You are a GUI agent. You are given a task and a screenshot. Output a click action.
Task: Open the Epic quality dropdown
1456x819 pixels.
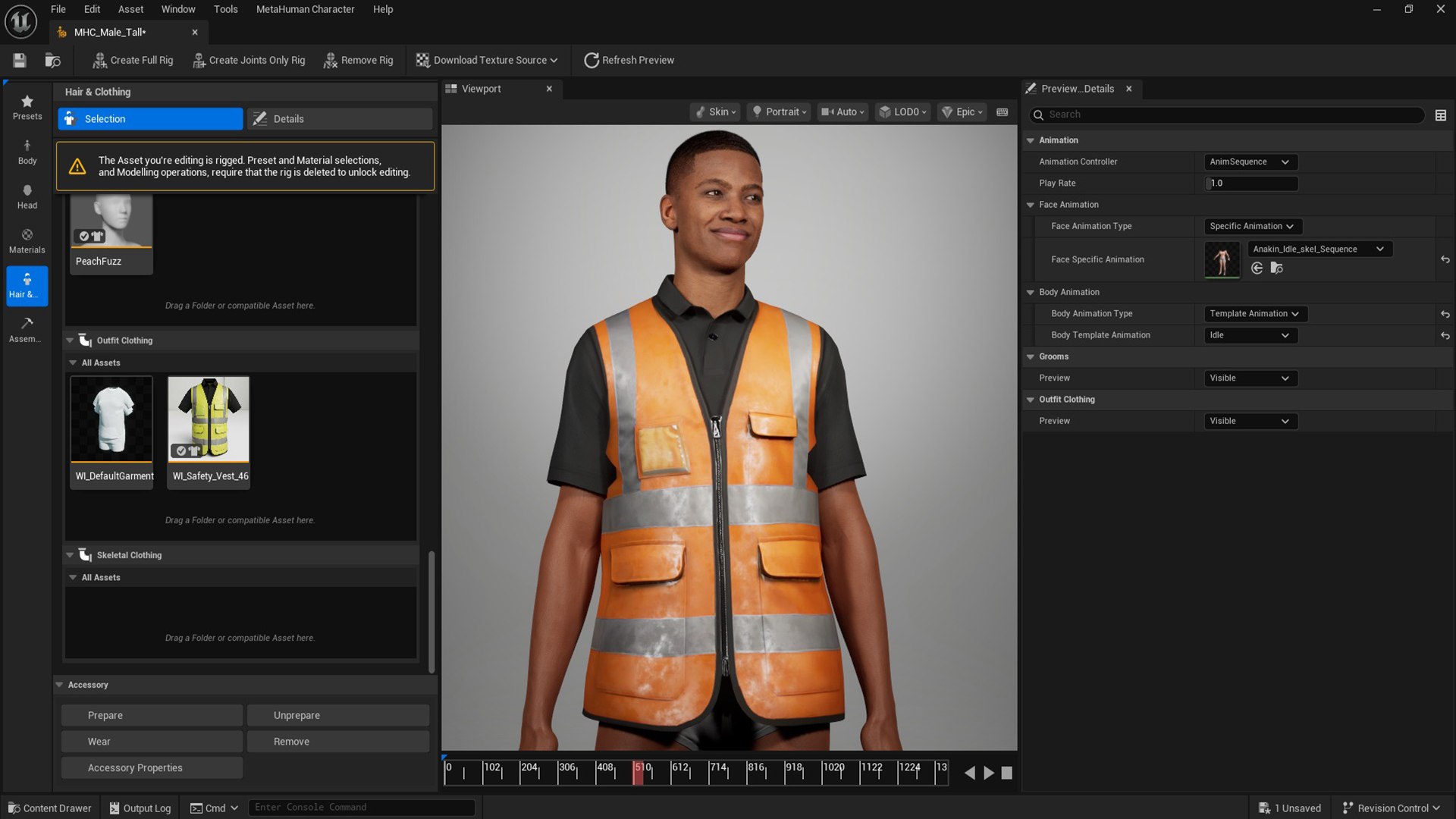pyautogui.click(x=962, y=111)
